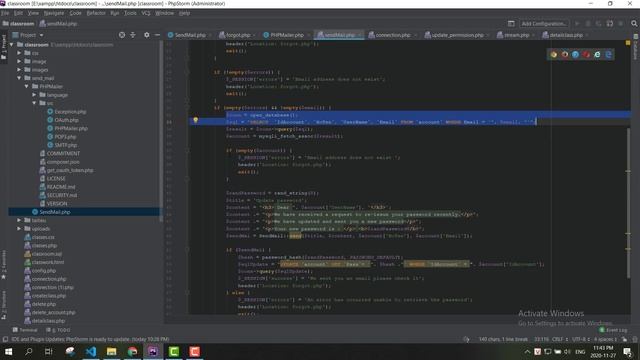This screenshot has height=360, width=640.
Task: Click the inspection warning marker atop scrollbar
Action: tap(628, 42)
